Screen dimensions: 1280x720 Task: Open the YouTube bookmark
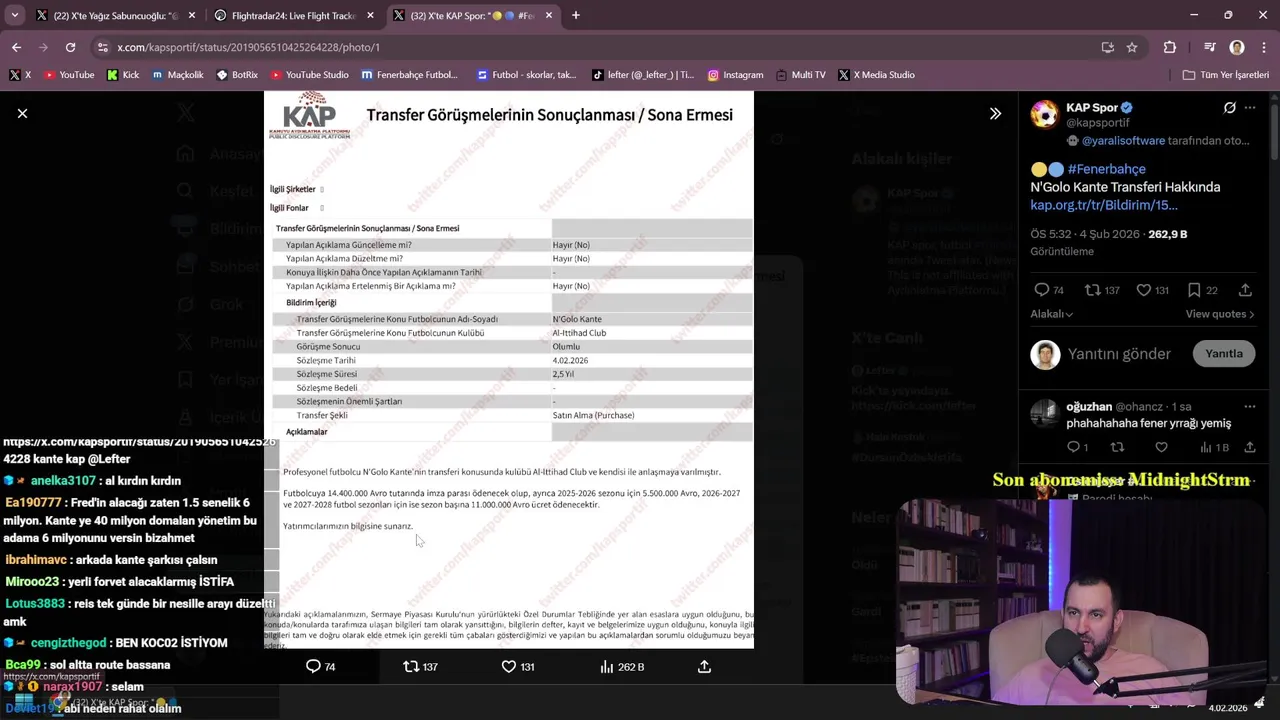click(x=68, y=75)
